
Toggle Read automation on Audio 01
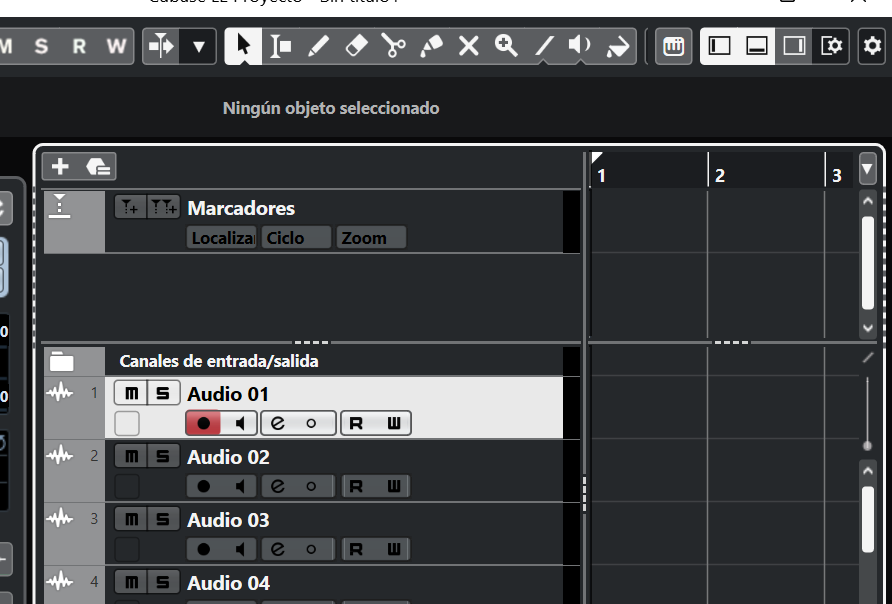point(356,424)
